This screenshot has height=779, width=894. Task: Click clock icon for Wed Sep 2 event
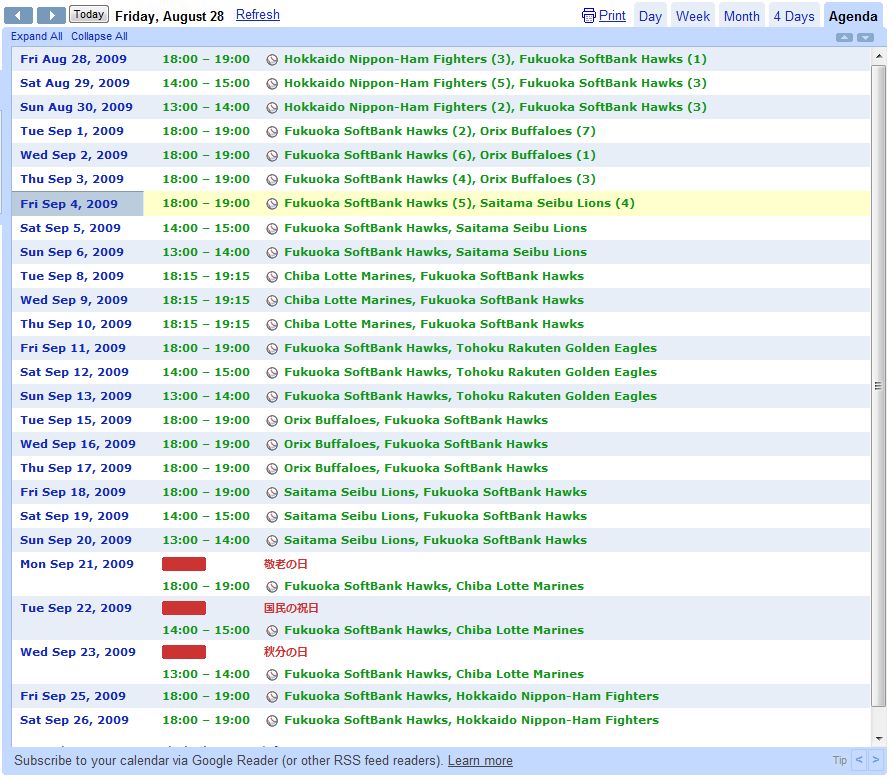(273, 155)
